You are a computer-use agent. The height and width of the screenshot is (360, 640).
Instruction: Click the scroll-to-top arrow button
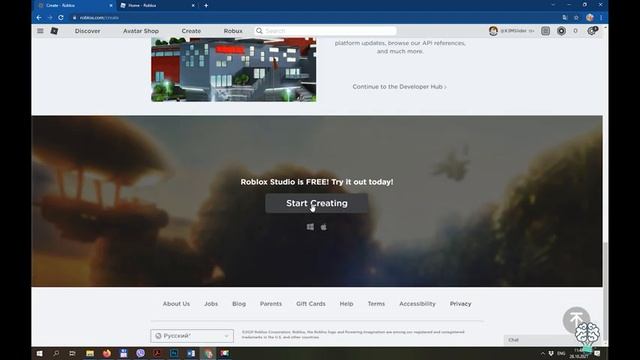click(576, 320)
